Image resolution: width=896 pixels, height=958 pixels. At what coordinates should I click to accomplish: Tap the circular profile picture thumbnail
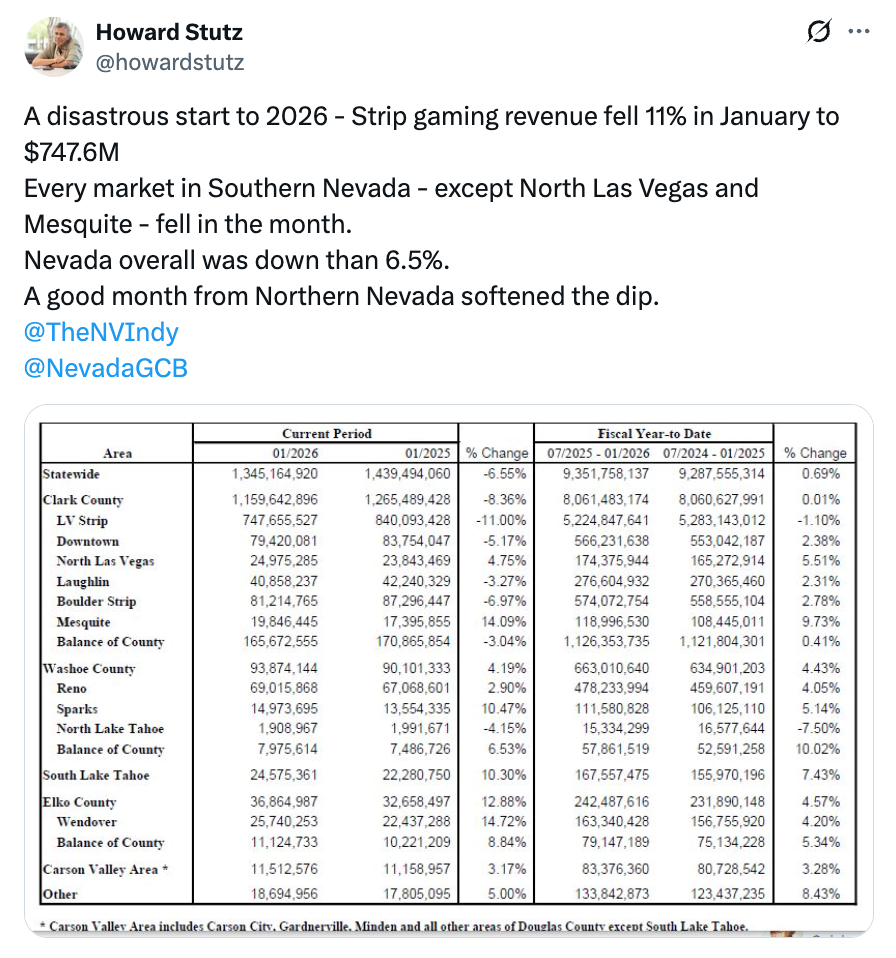point(54,47)
